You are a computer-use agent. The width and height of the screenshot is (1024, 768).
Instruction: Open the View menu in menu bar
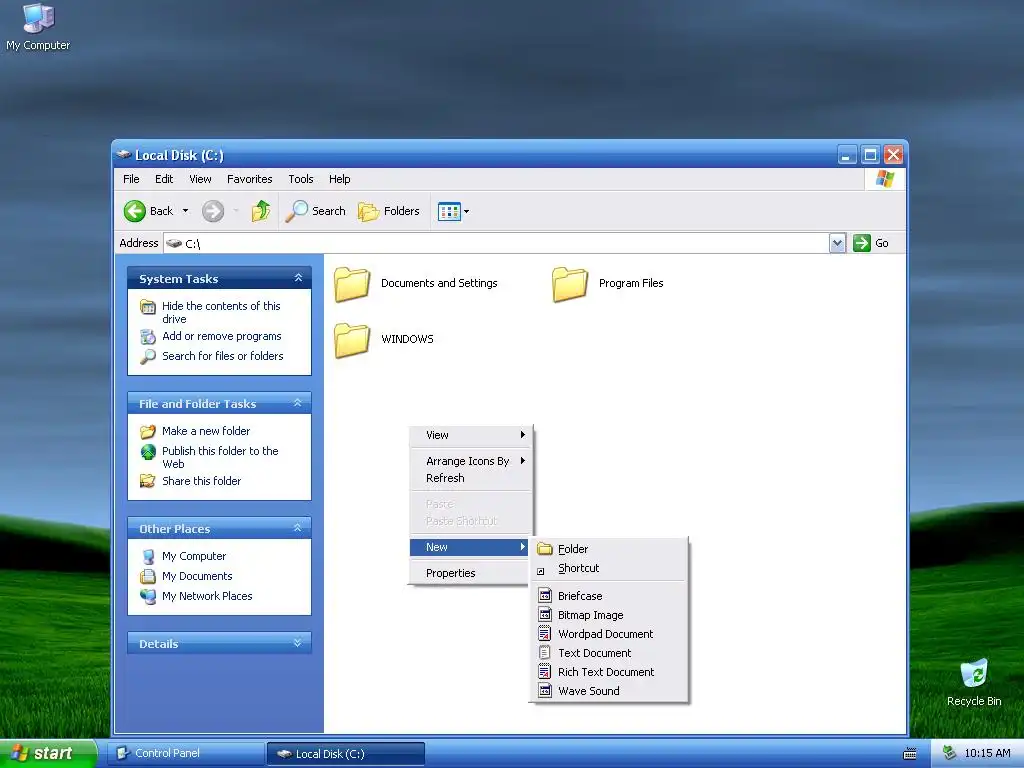200,179
